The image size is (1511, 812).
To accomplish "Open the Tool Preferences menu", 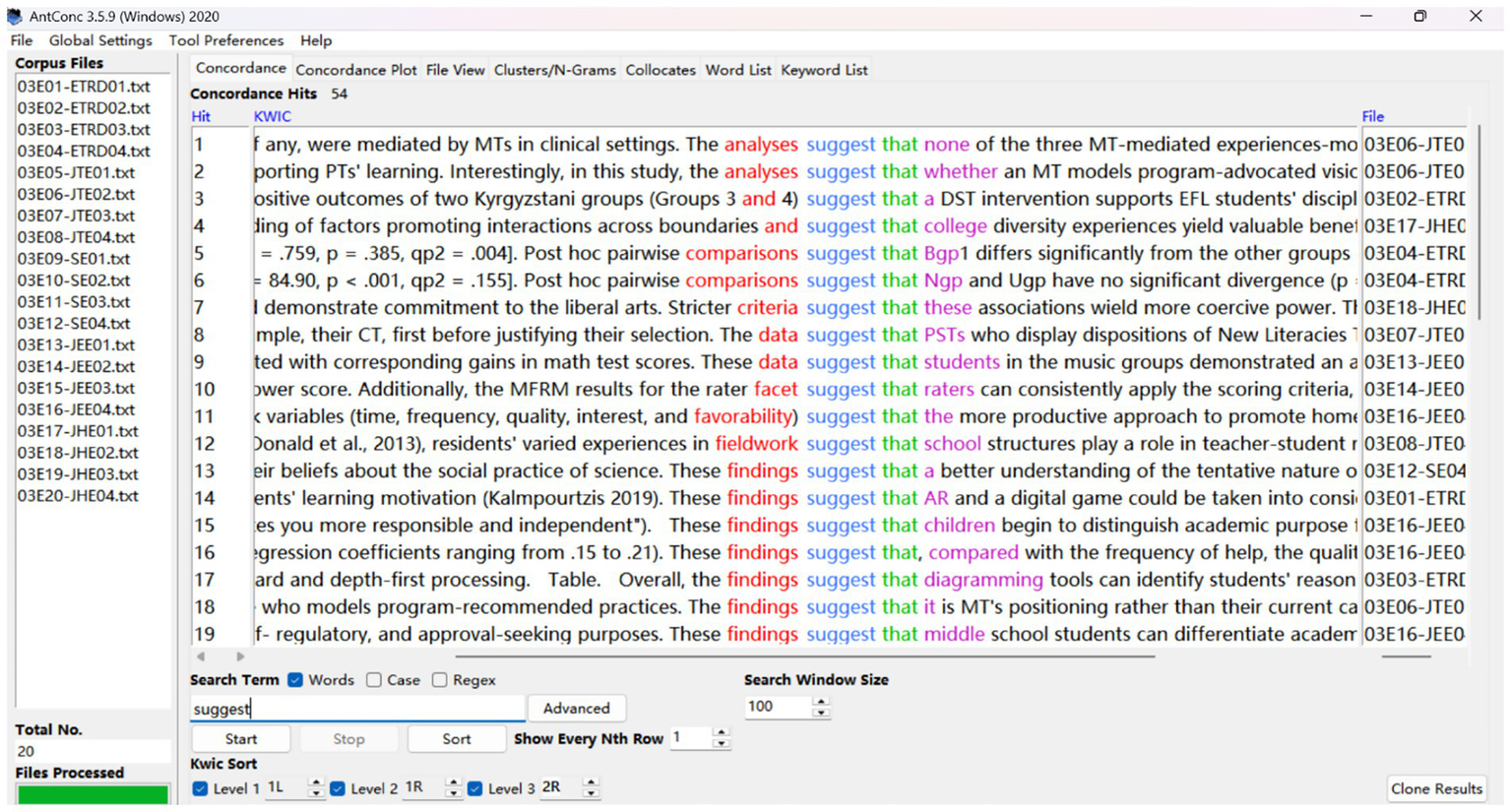I will (225, 40).
